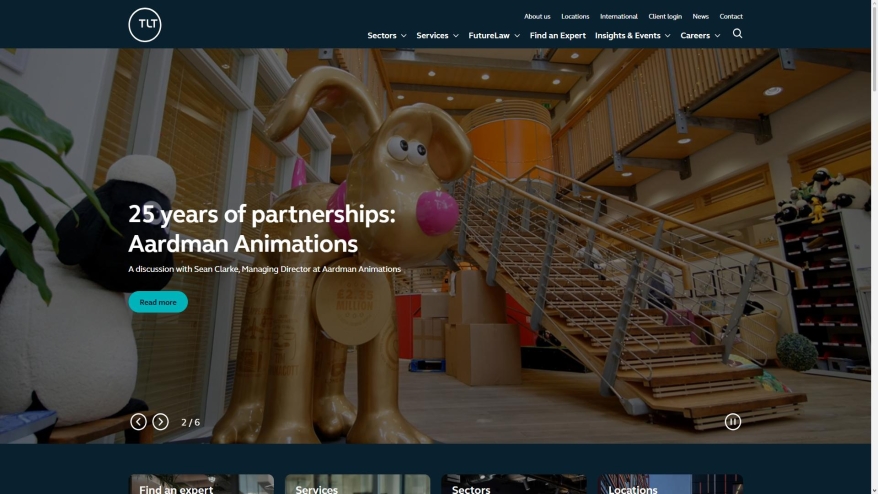Image resolution: width=878 pixels, height=494 pixels.
Task: Visit the Locations top link
Action: [x=575, y=16]
